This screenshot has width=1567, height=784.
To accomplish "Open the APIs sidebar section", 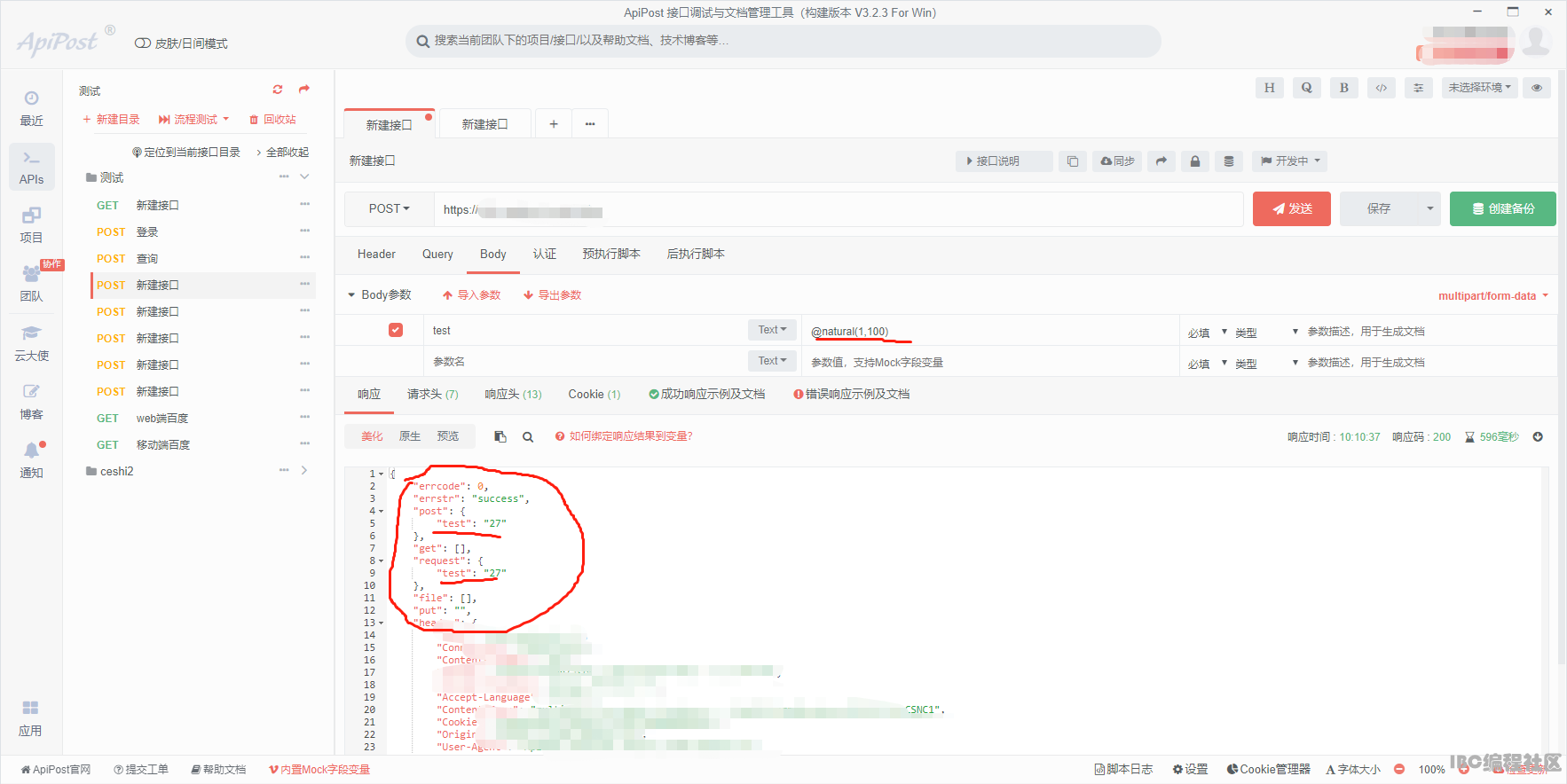I will (31, 167).
